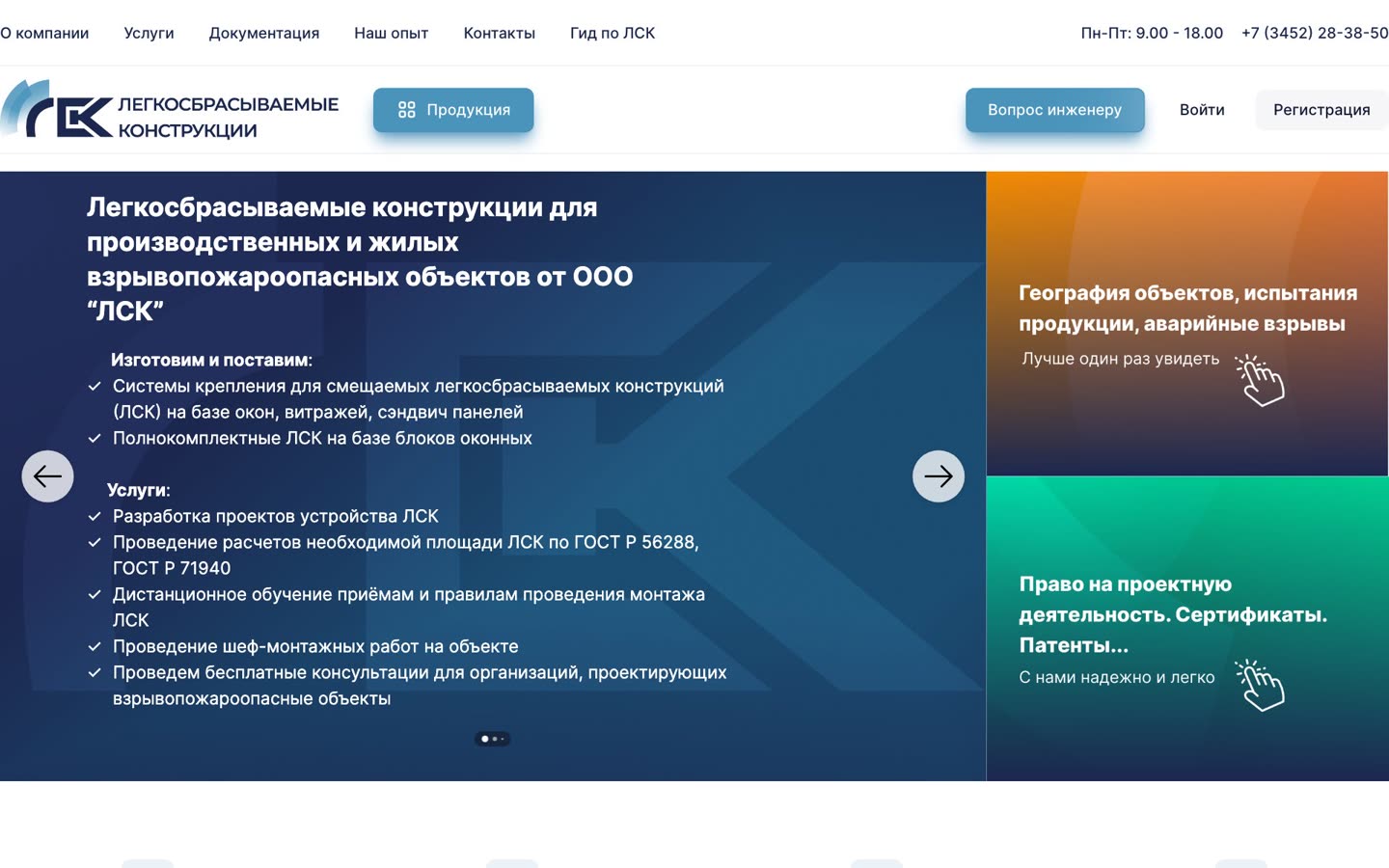The height and width of the screenshot is (868, 1389).
Task: Open the Контакты menu item
Action: pos(499,33)
